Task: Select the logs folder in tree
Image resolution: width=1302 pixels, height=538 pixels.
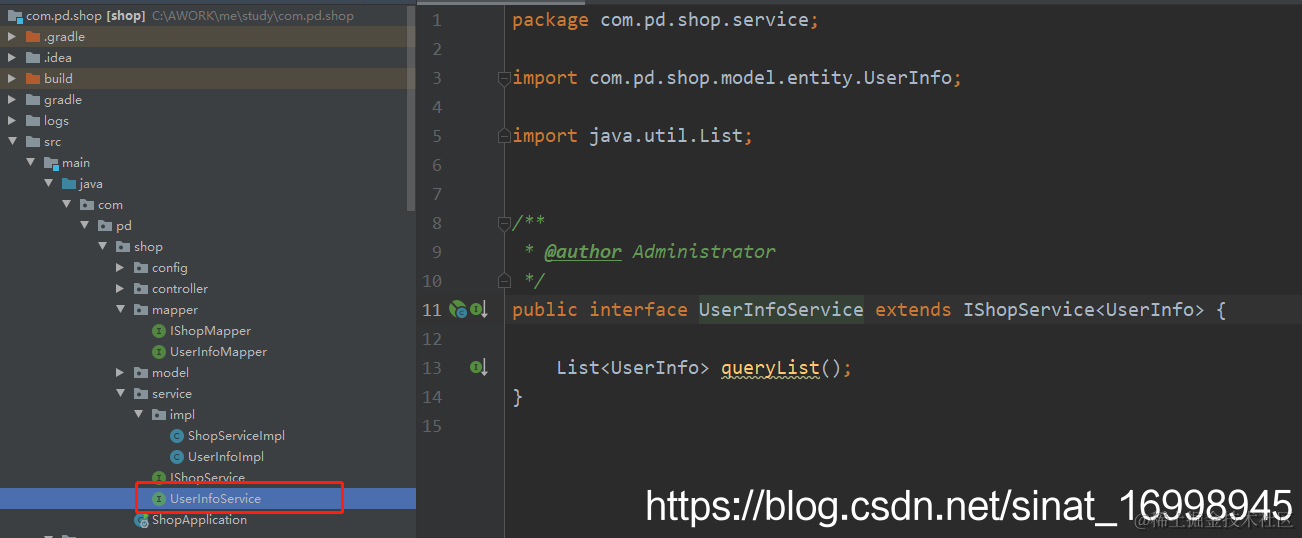Action: 56,121
